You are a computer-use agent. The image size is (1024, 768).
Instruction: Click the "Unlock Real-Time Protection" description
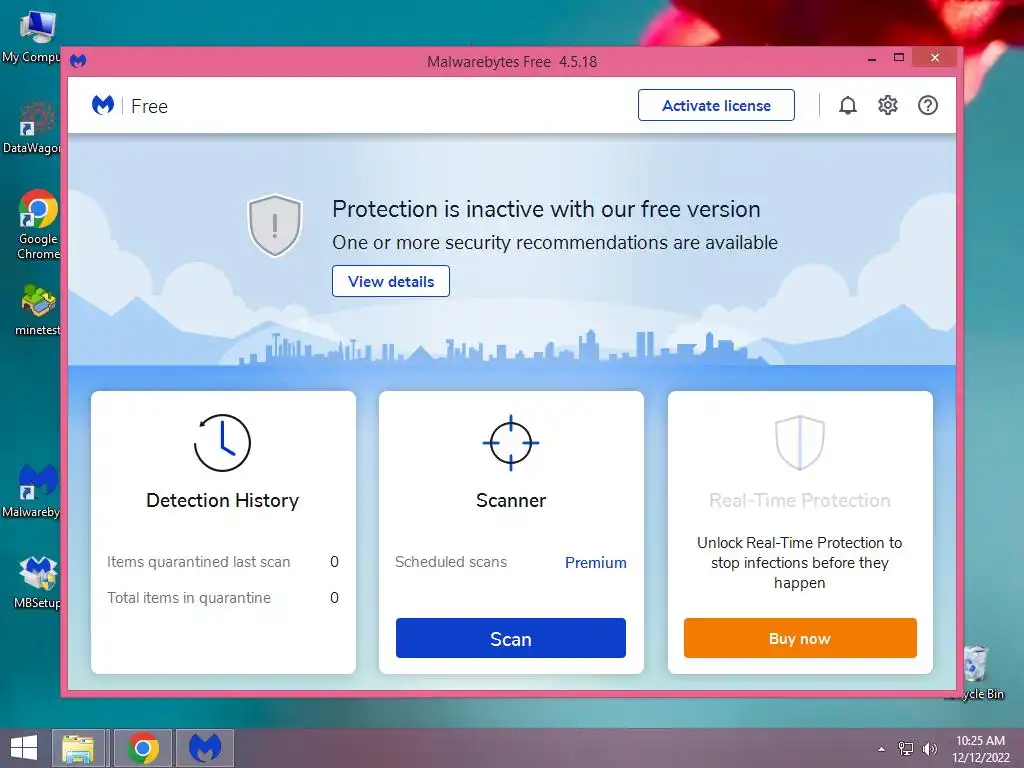click(800, 562)
